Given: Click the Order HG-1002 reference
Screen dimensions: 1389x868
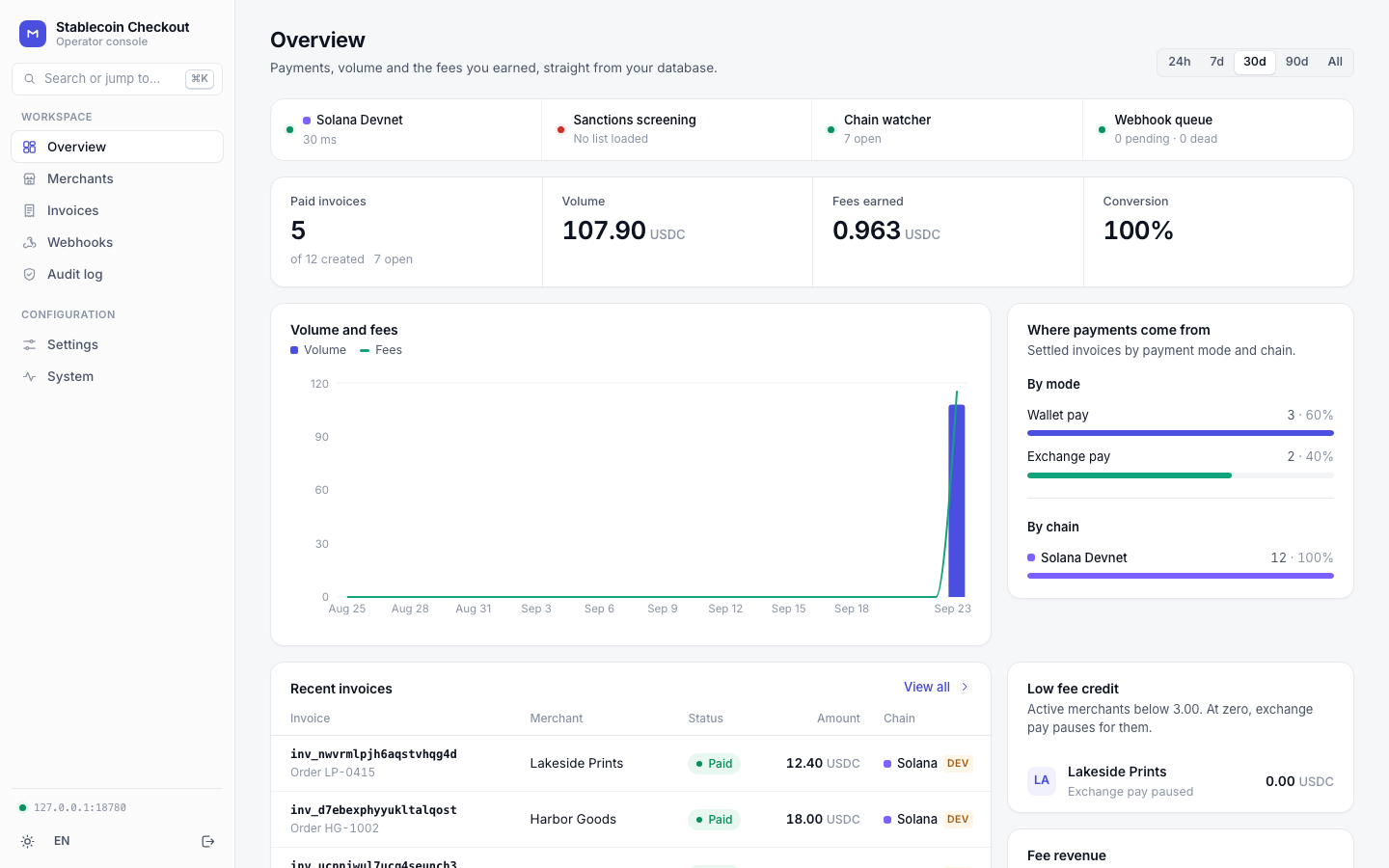Looking at the screenshot, I should coord(335,828).
